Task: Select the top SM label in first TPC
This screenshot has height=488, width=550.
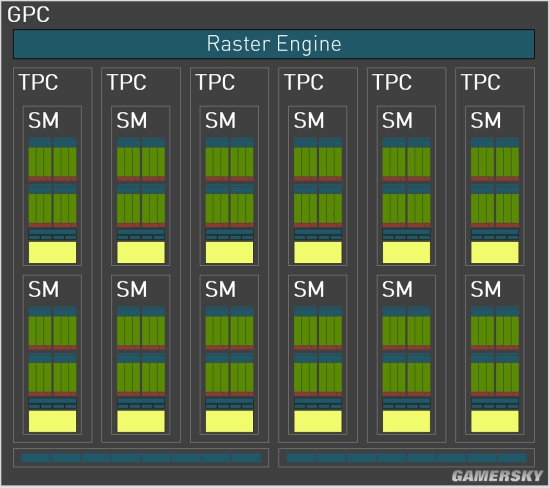Action: pos(43,120)
